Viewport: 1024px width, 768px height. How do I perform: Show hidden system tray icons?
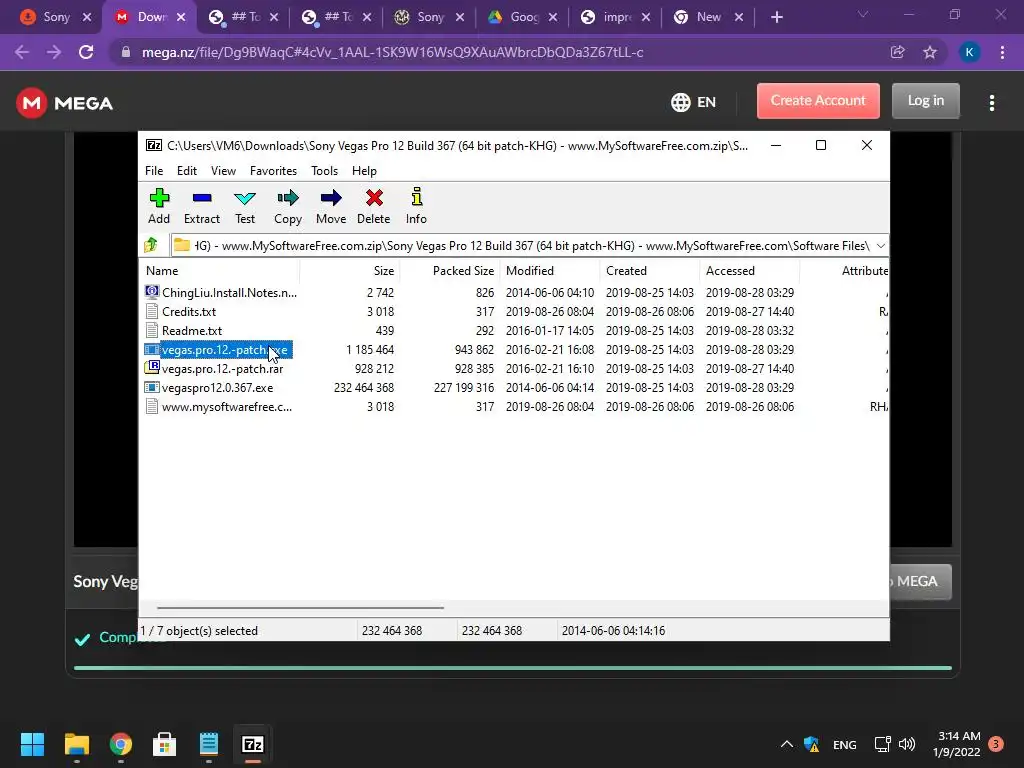787,744
